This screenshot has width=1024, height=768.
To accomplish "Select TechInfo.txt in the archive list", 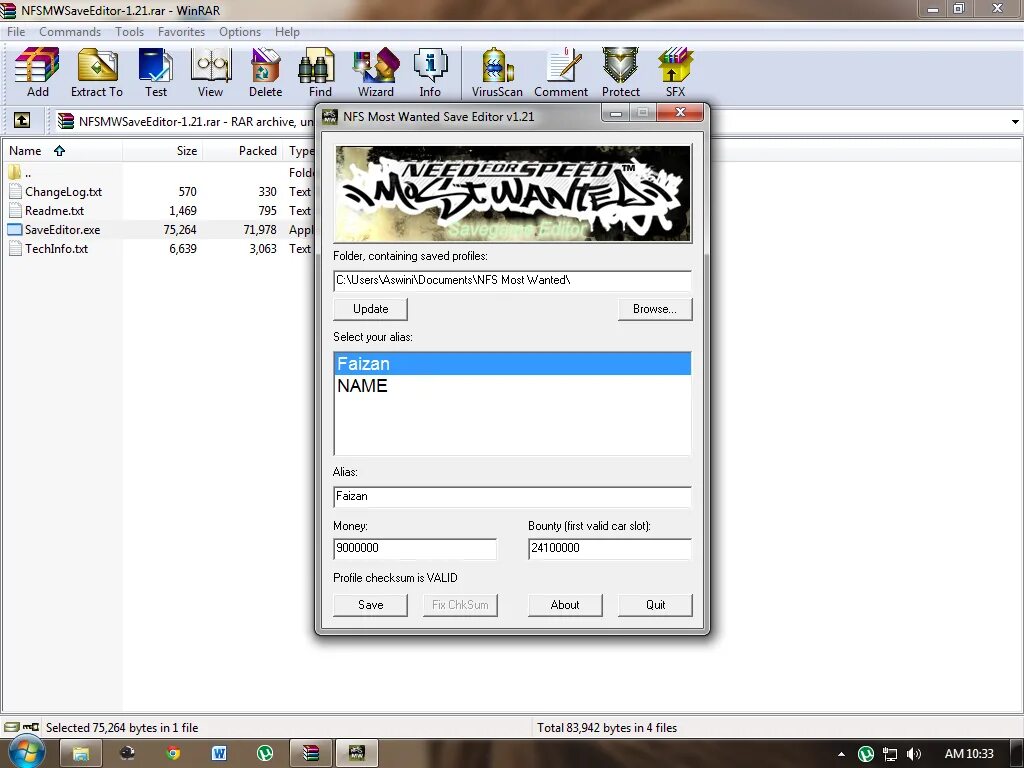I will click(x=56, y=249).
